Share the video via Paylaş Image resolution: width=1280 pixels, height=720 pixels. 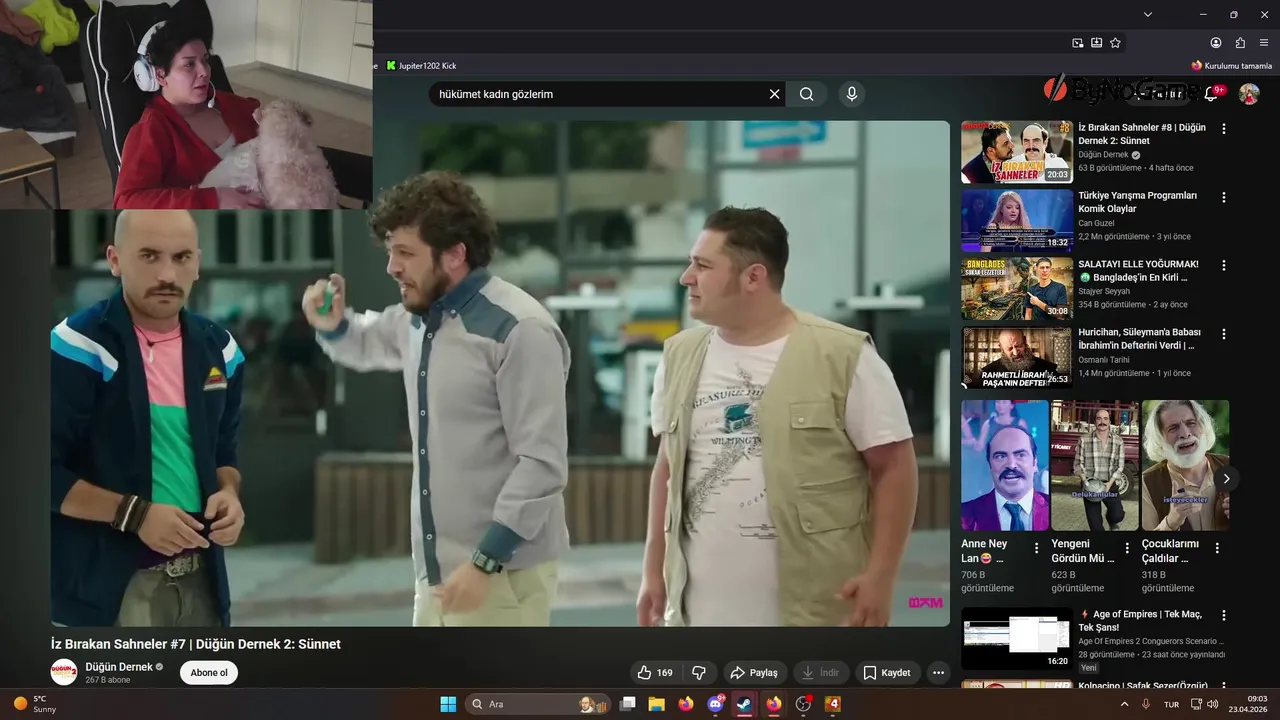[x=754, y=673]
